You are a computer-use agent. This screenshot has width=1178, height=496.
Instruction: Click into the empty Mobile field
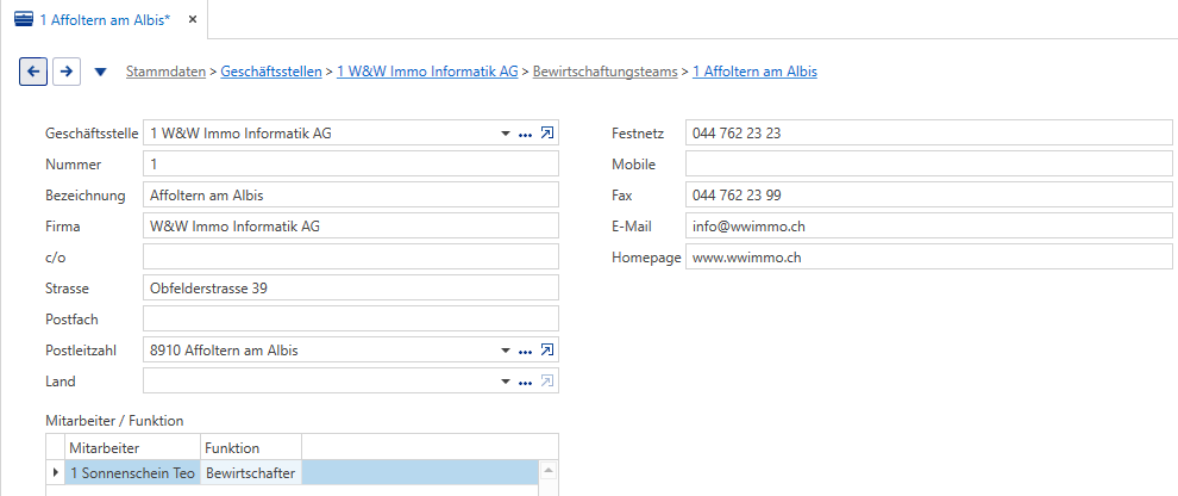point(929,165)
